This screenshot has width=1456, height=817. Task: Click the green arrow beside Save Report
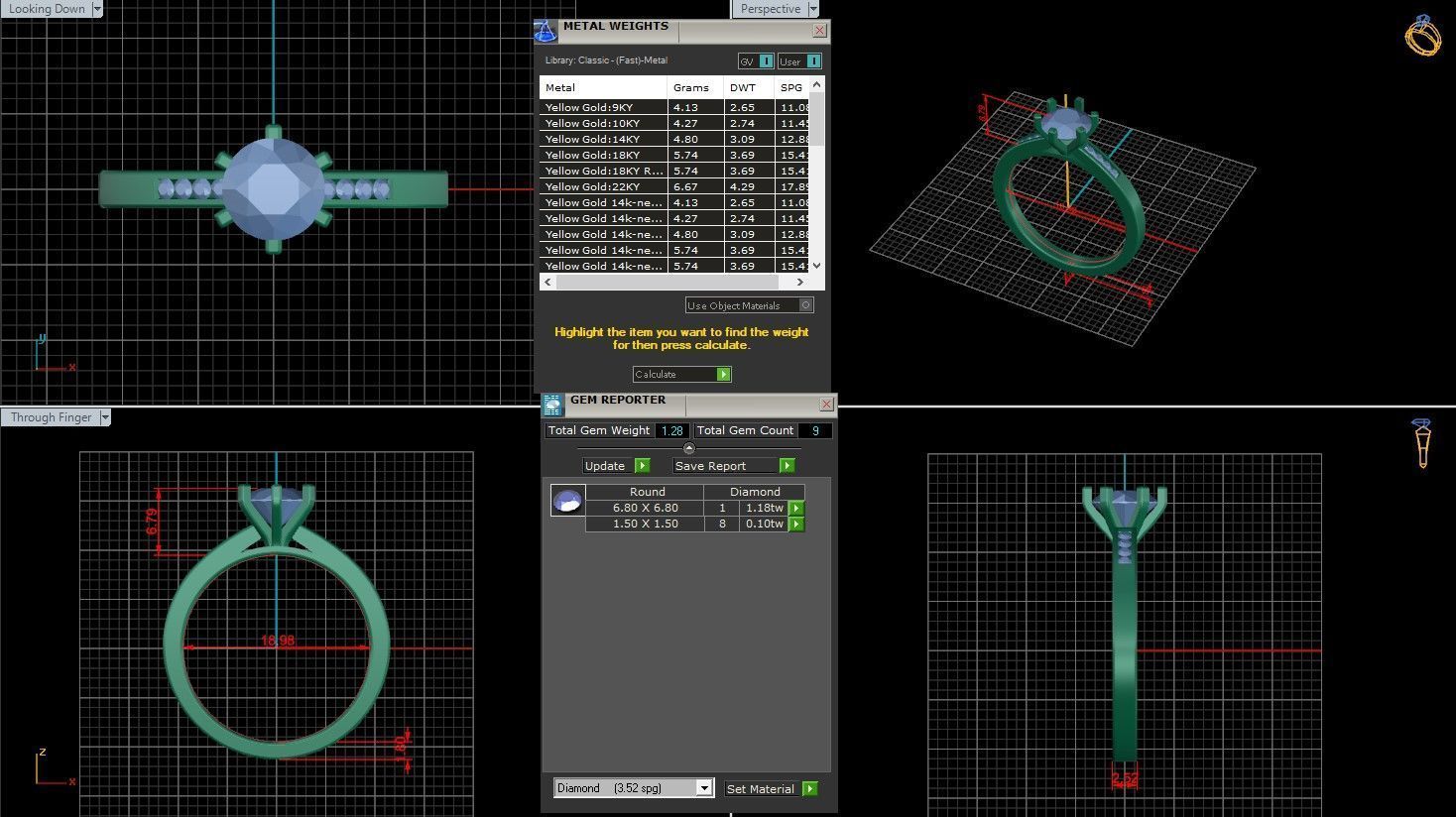pos(787,465)
